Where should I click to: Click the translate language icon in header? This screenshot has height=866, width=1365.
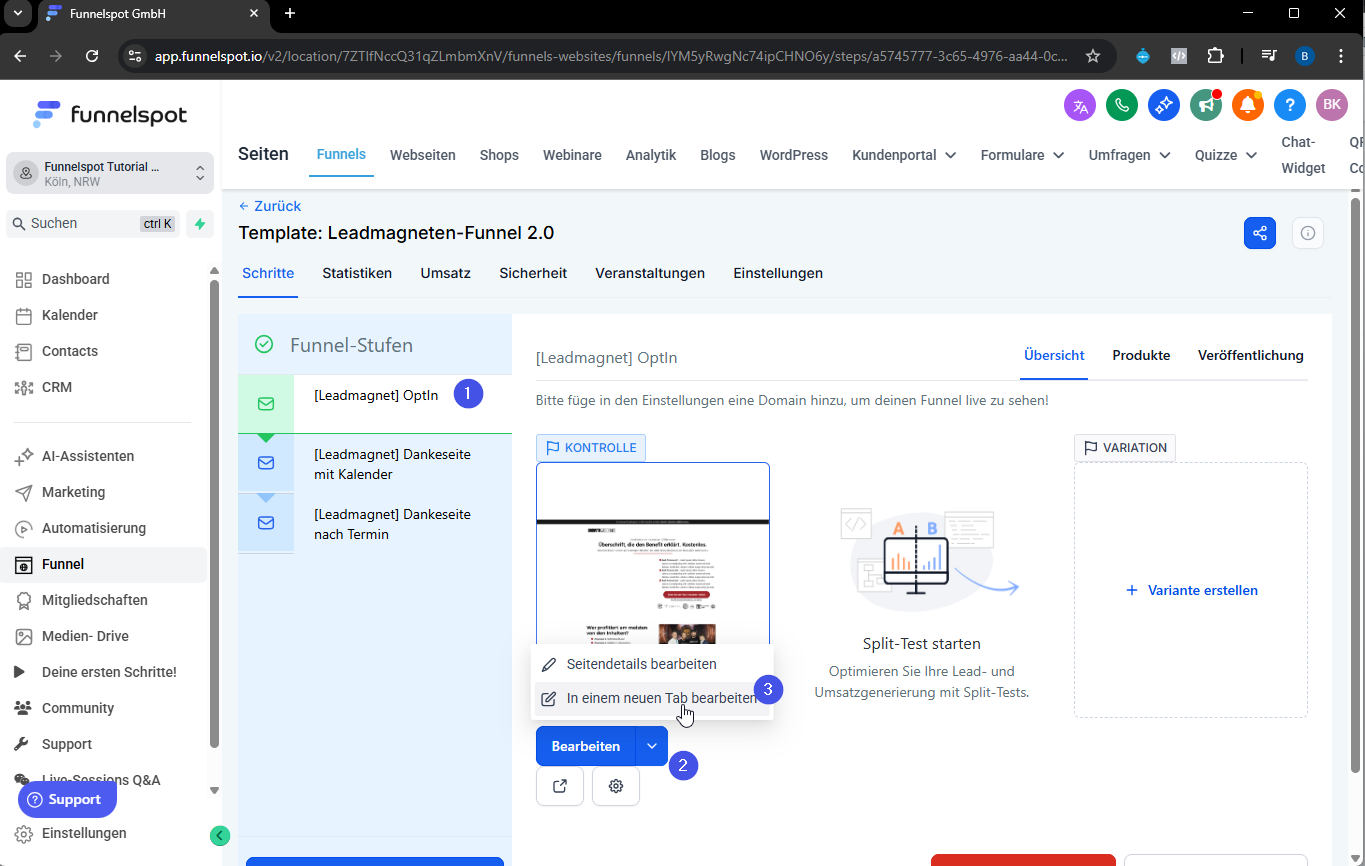tap(1080, 105)
